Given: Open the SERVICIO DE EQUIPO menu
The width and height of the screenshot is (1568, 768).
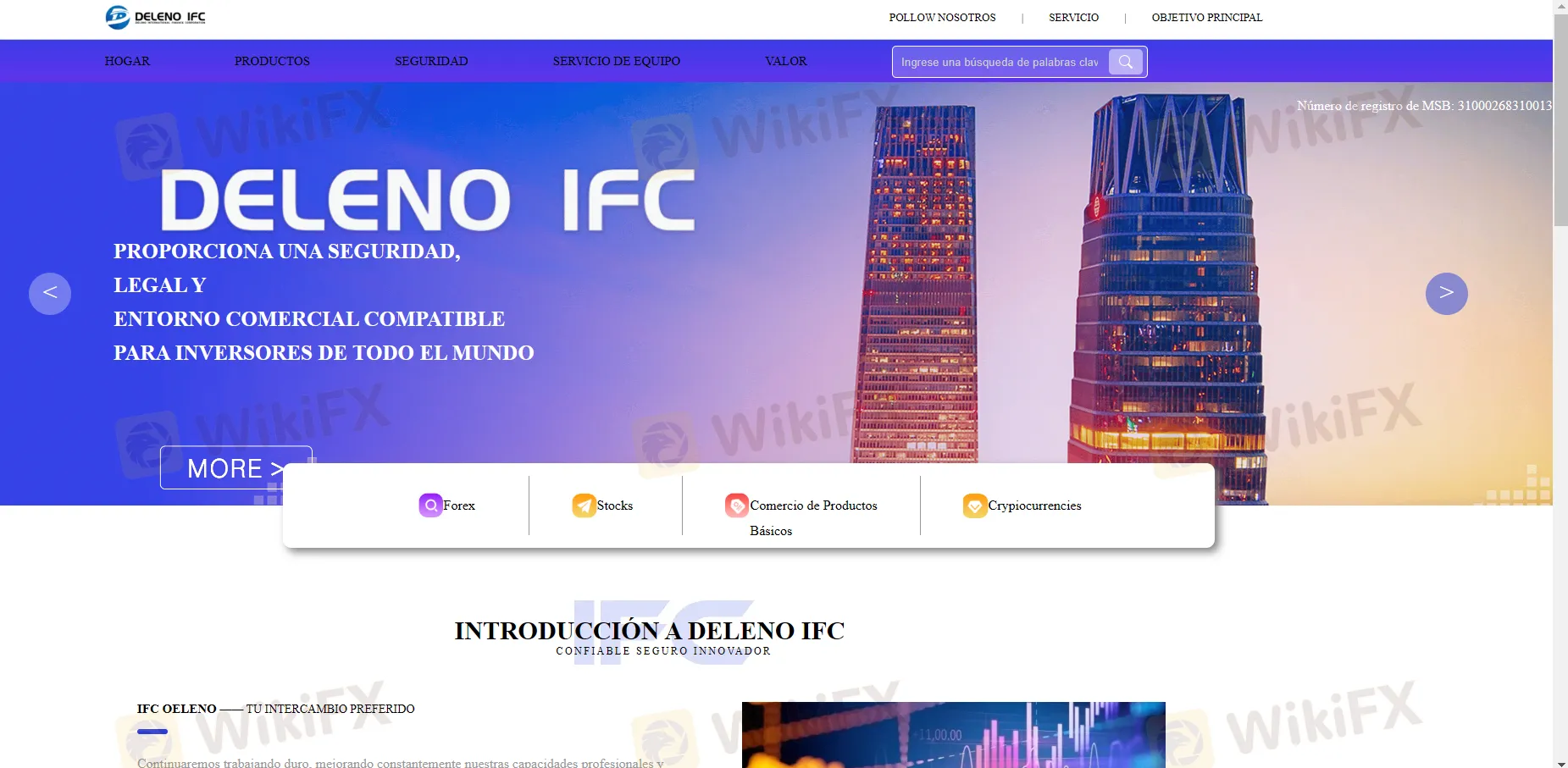Looking at the screenshot, I should pos(617,61).
